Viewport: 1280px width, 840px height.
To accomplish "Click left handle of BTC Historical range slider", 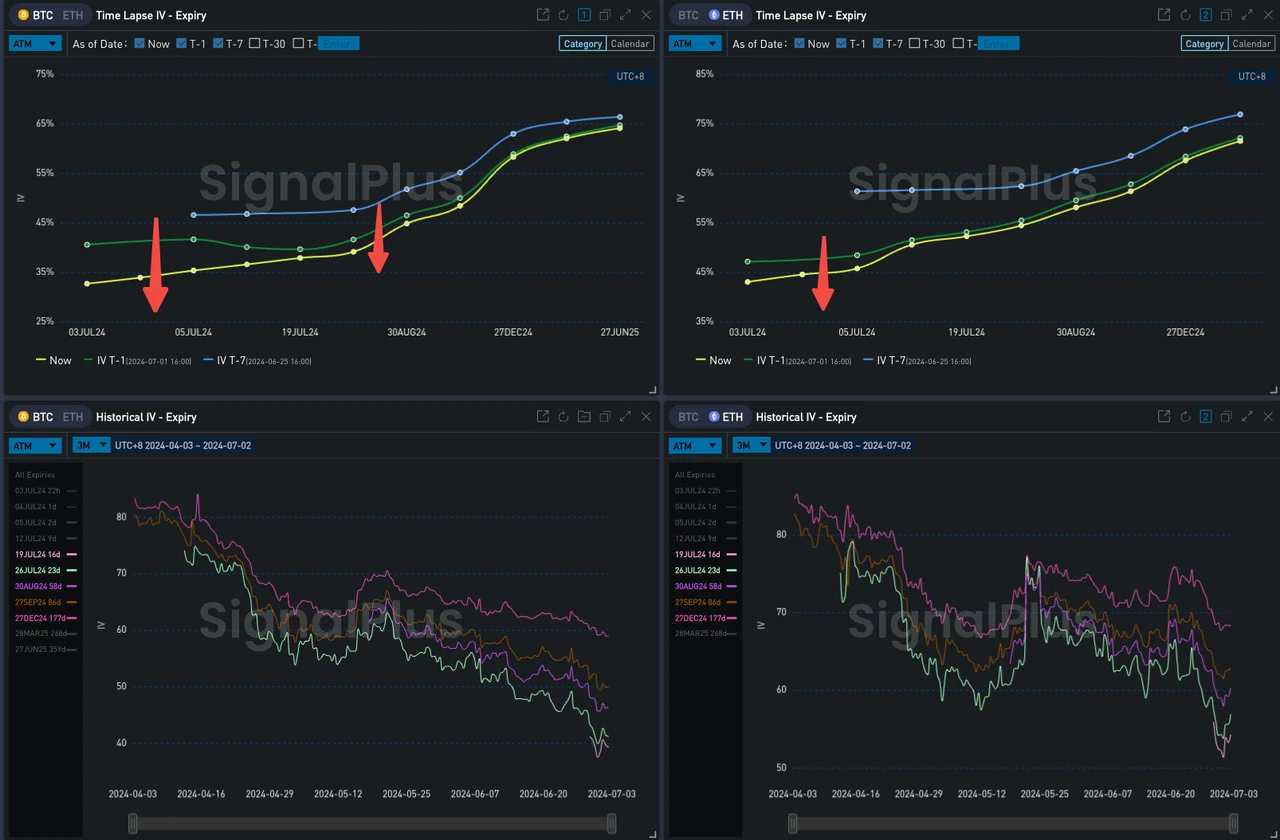I will tap(133, 823).
